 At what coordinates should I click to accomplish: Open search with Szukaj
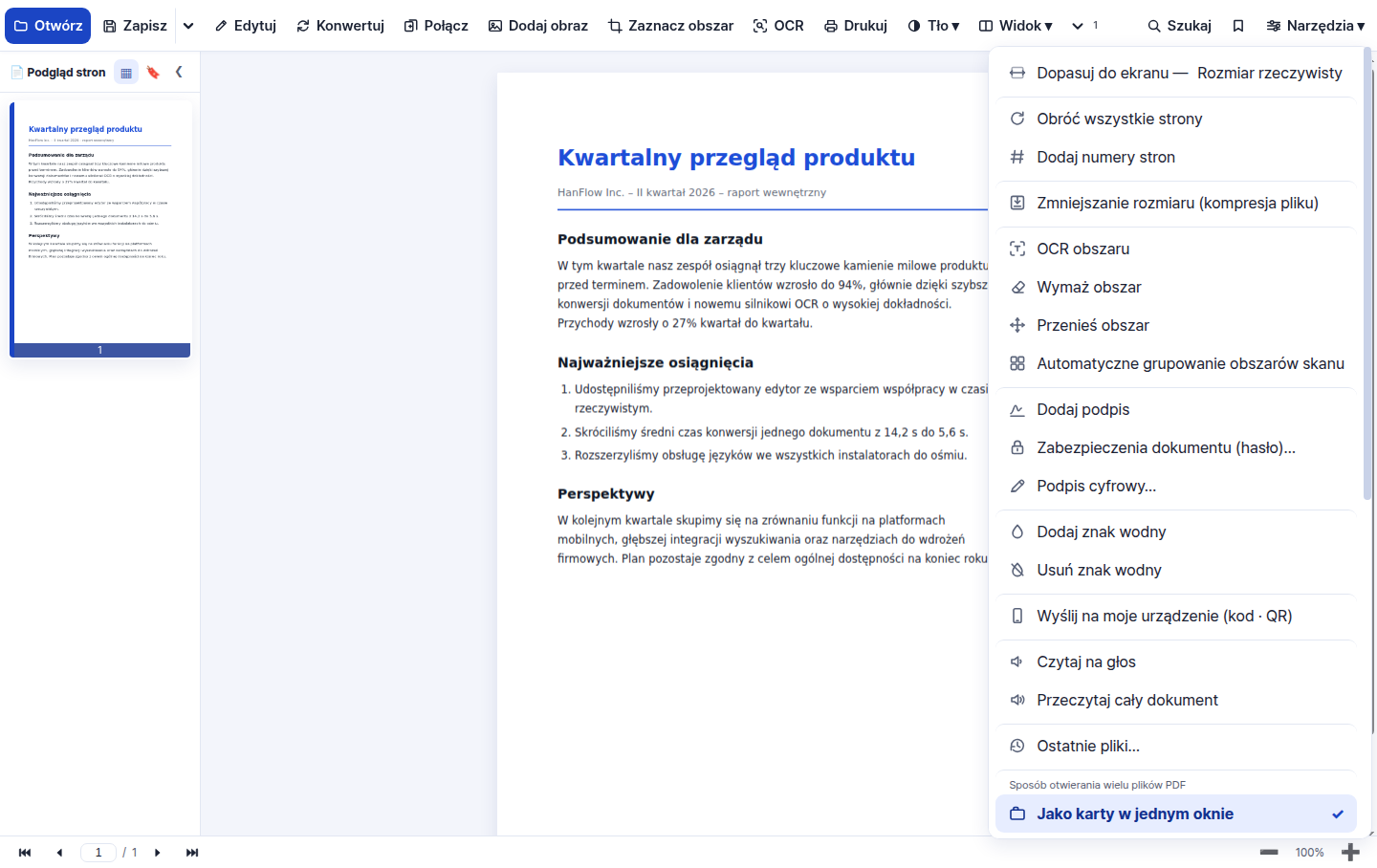click(x=1180, y=26)
